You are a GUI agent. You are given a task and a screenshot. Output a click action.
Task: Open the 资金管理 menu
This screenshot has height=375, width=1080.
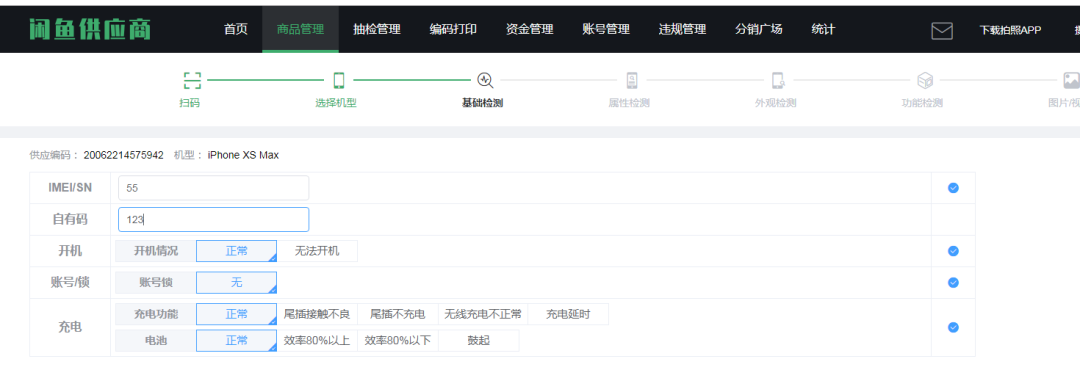pyautogui.click(x=530, y=29)
